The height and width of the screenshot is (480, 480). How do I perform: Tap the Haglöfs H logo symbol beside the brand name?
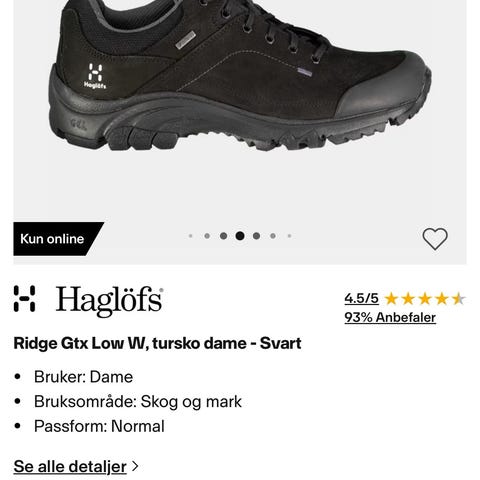pyautogui.click(x=24, y=299)
